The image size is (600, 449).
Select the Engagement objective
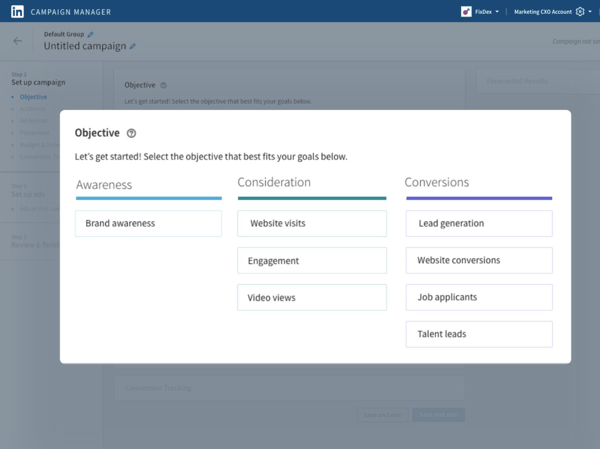tap(312, 261)
